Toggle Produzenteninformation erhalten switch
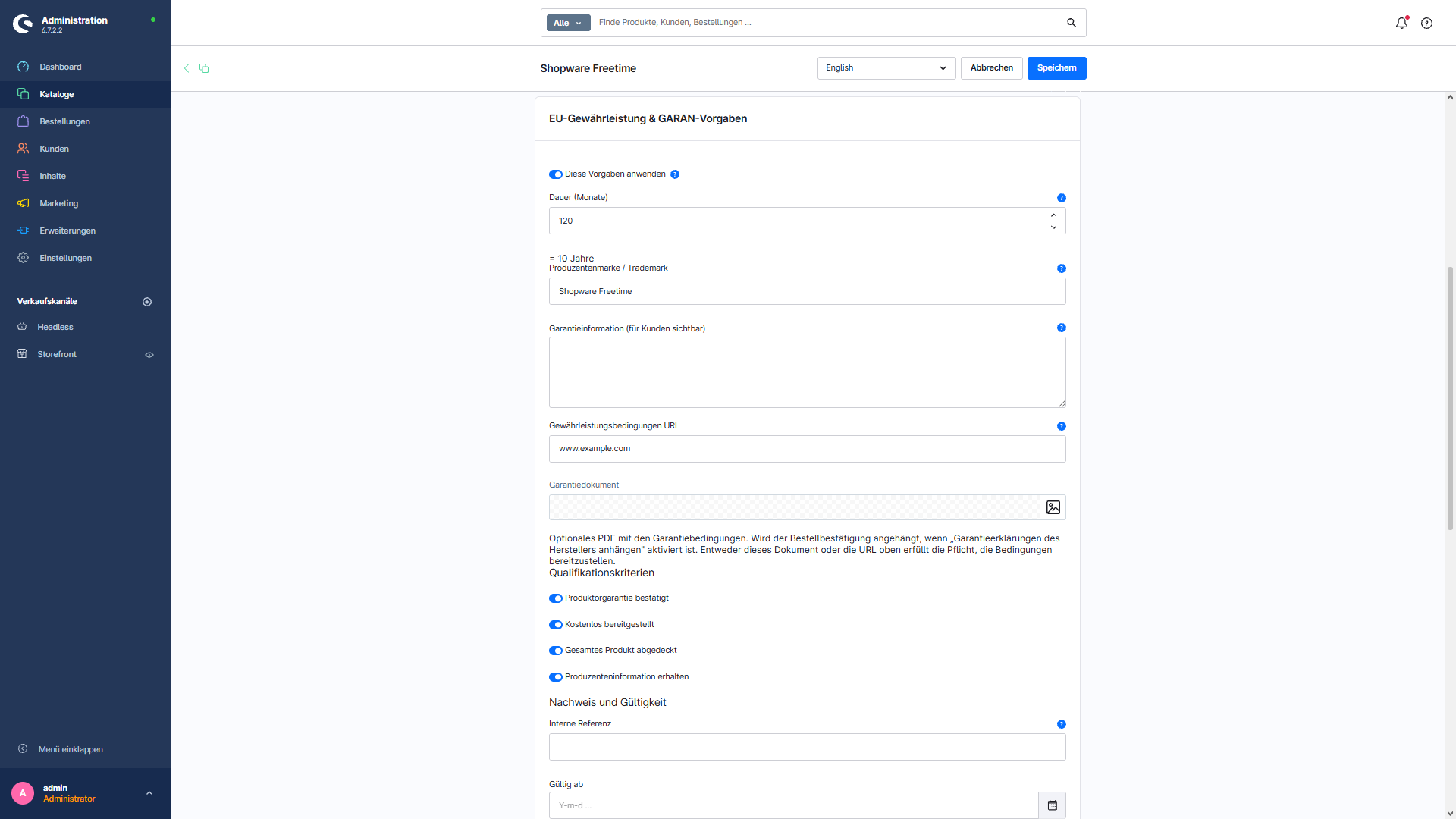 [556, 677]
